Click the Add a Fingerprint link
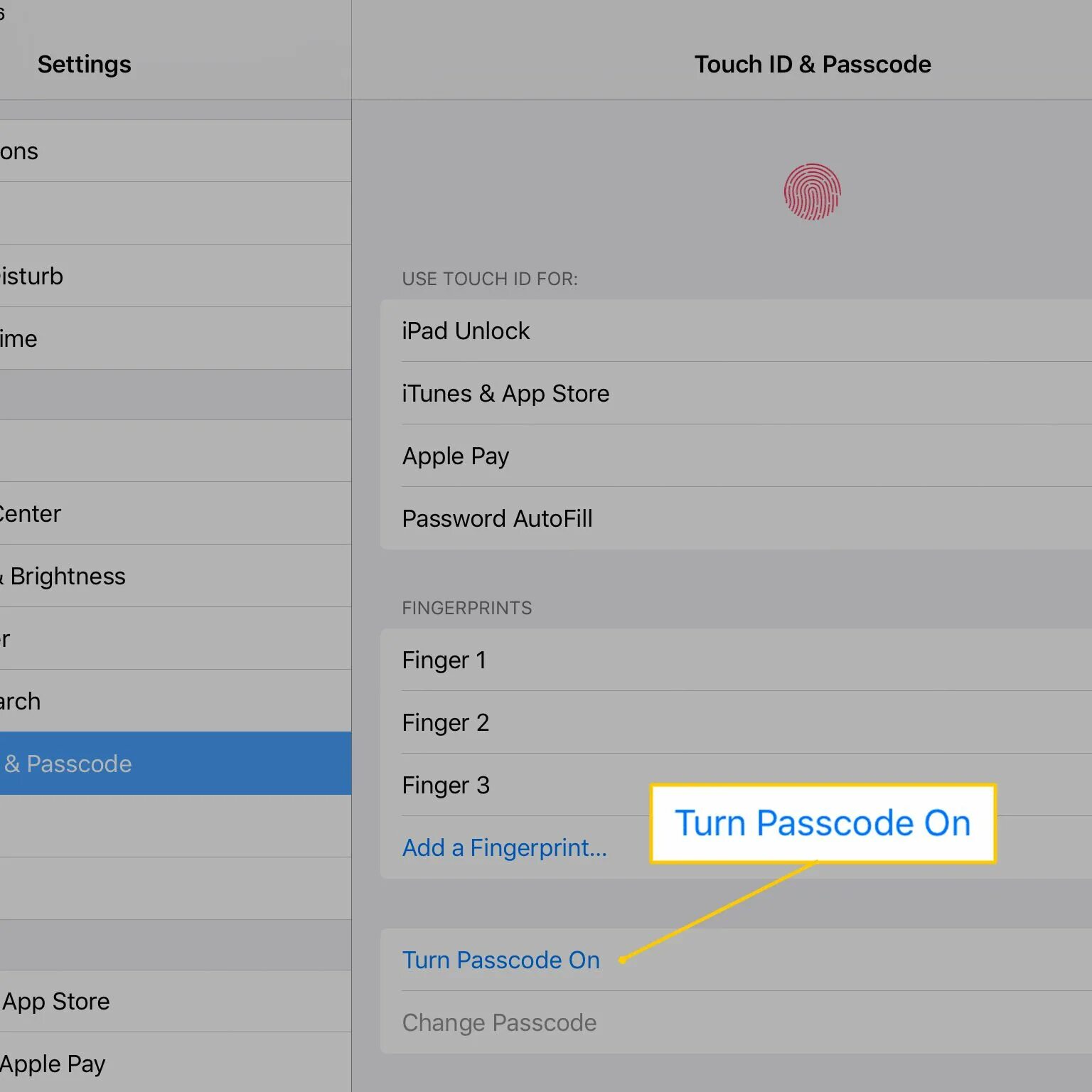This screenshot has height=1092, width=1092. point(504,847)
